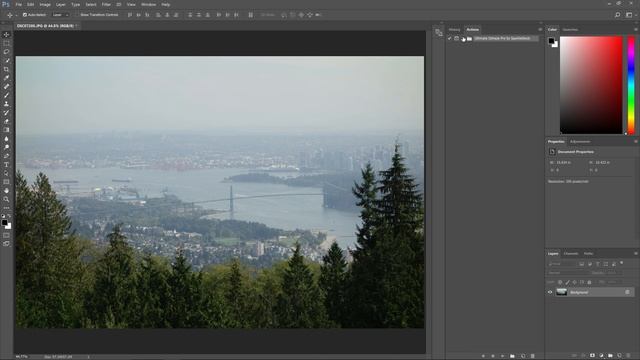Select the History Brush tool

tap(6, 112)
